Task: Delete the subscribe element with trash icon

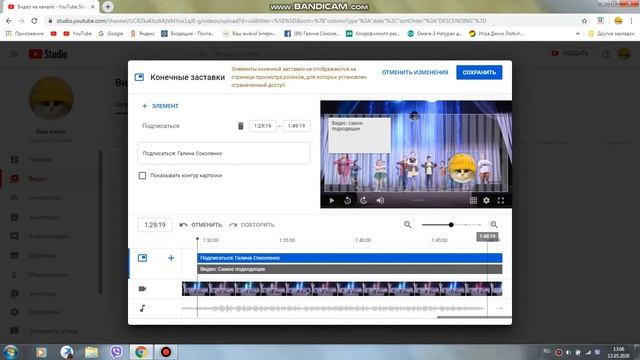Action: [x=240, y=126]
